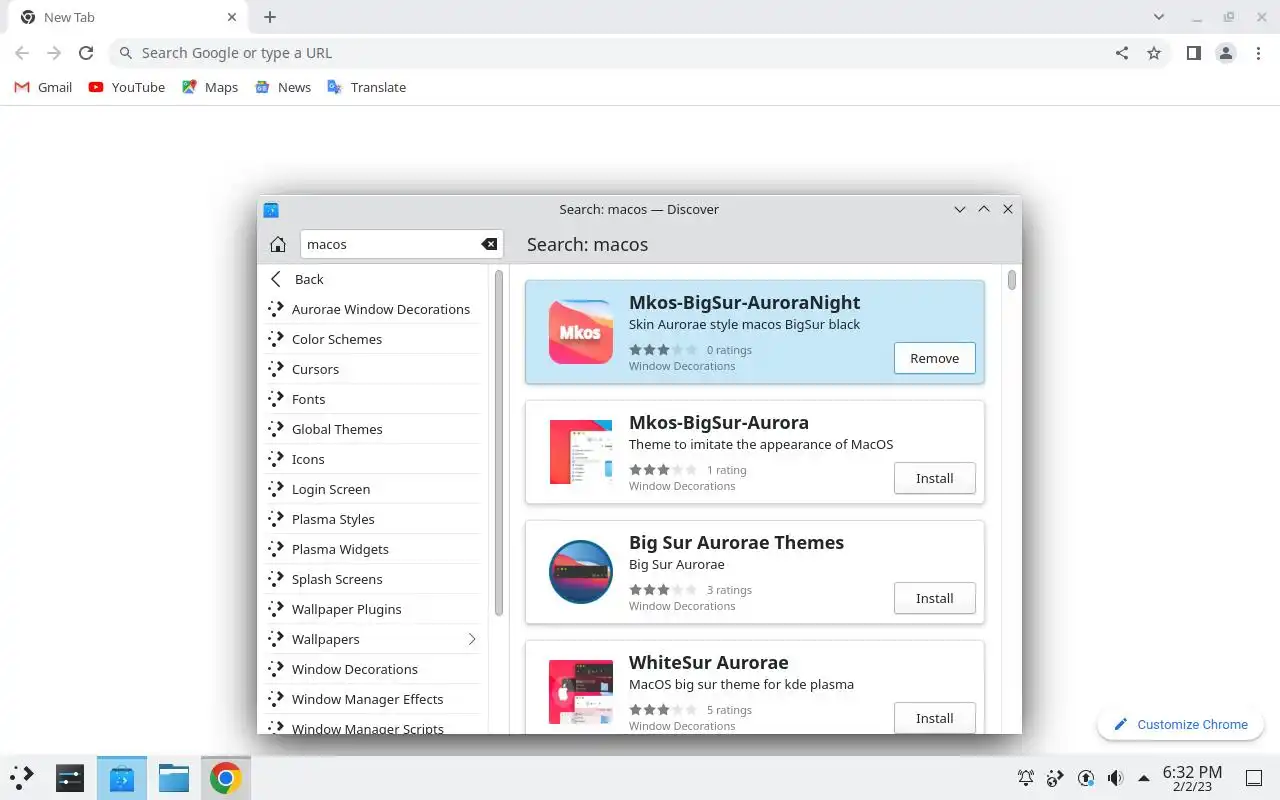Click the Show Desktop button in the panel
Screen dimensions: 1280x800
(1254, 778)
